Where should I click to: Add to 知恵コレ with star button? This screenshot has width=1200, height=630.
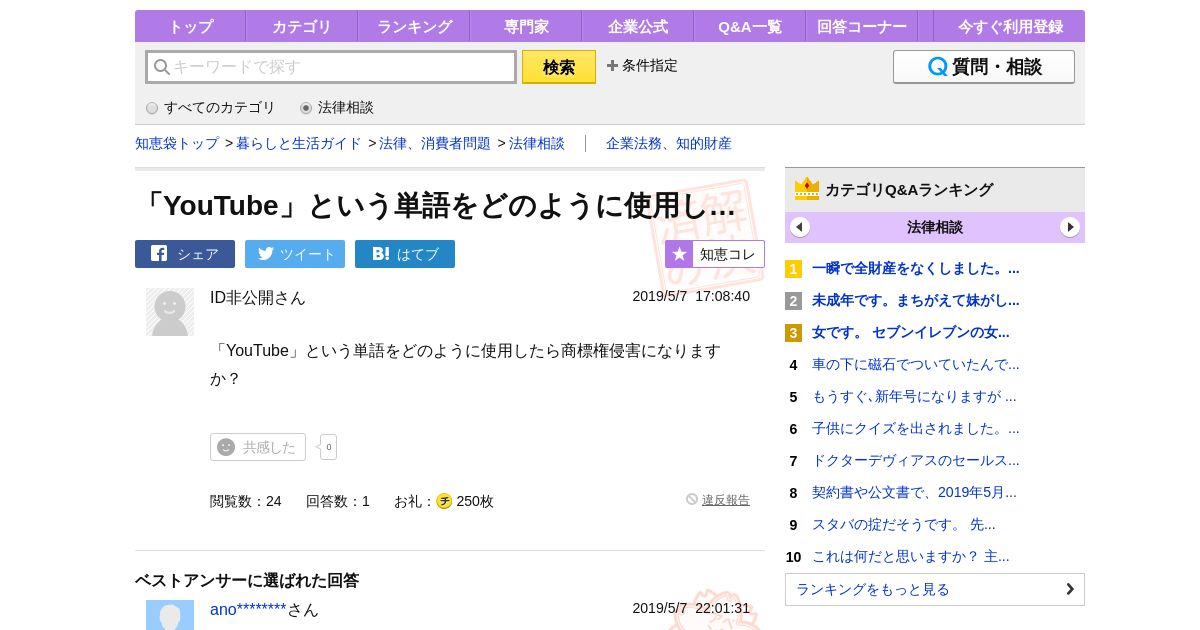click(x=715, y=254)
